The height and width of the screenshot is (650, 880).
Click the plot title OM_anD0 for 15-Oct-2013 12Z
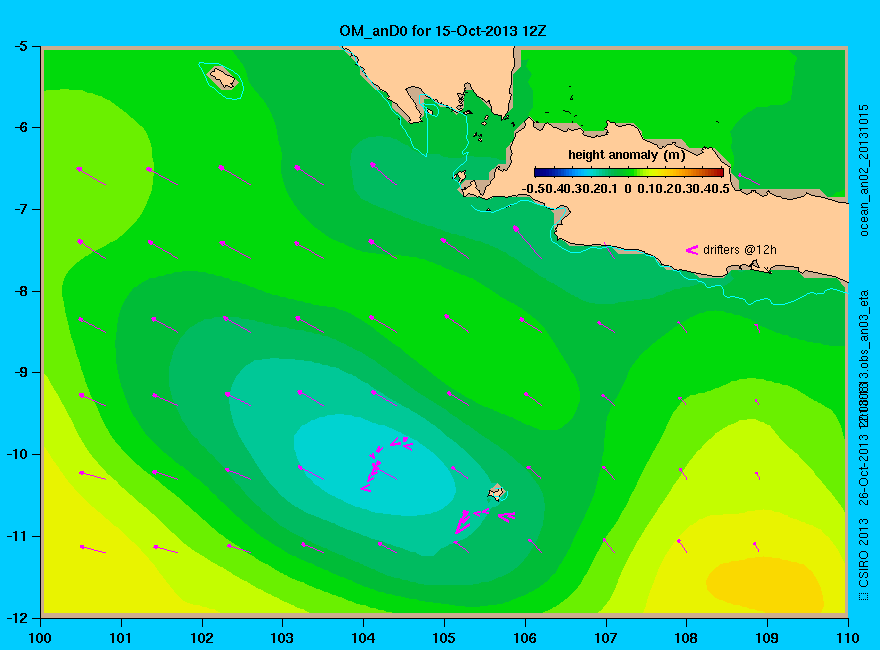442,31
